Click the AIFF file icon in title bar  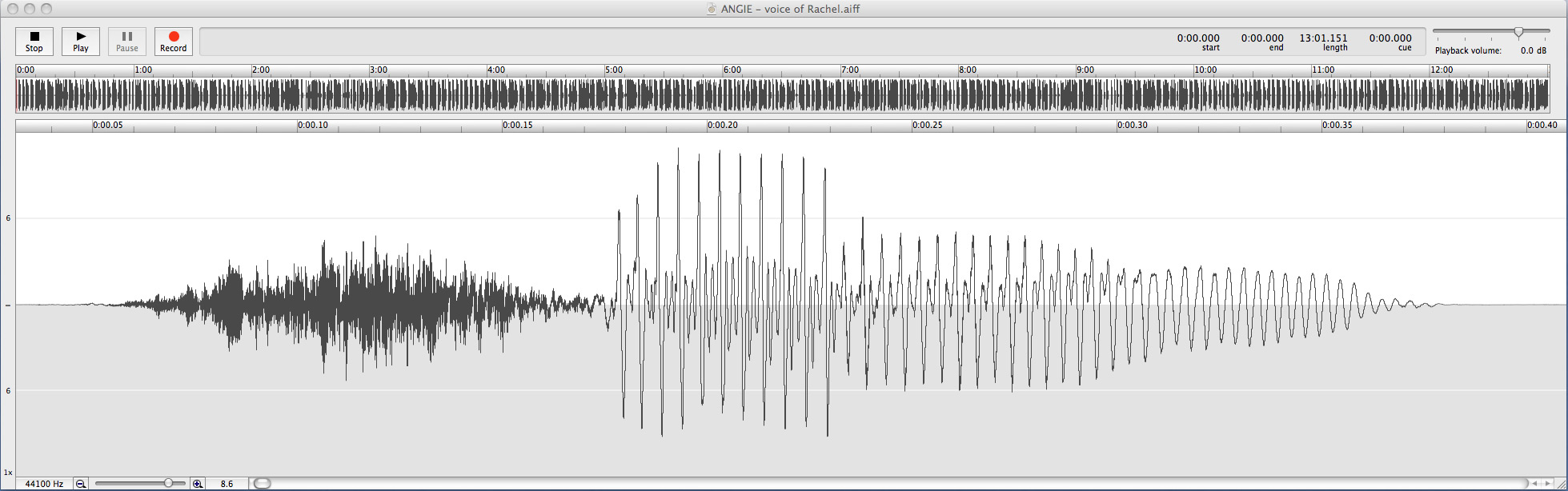pyautogui.click(x=711, y=9)
